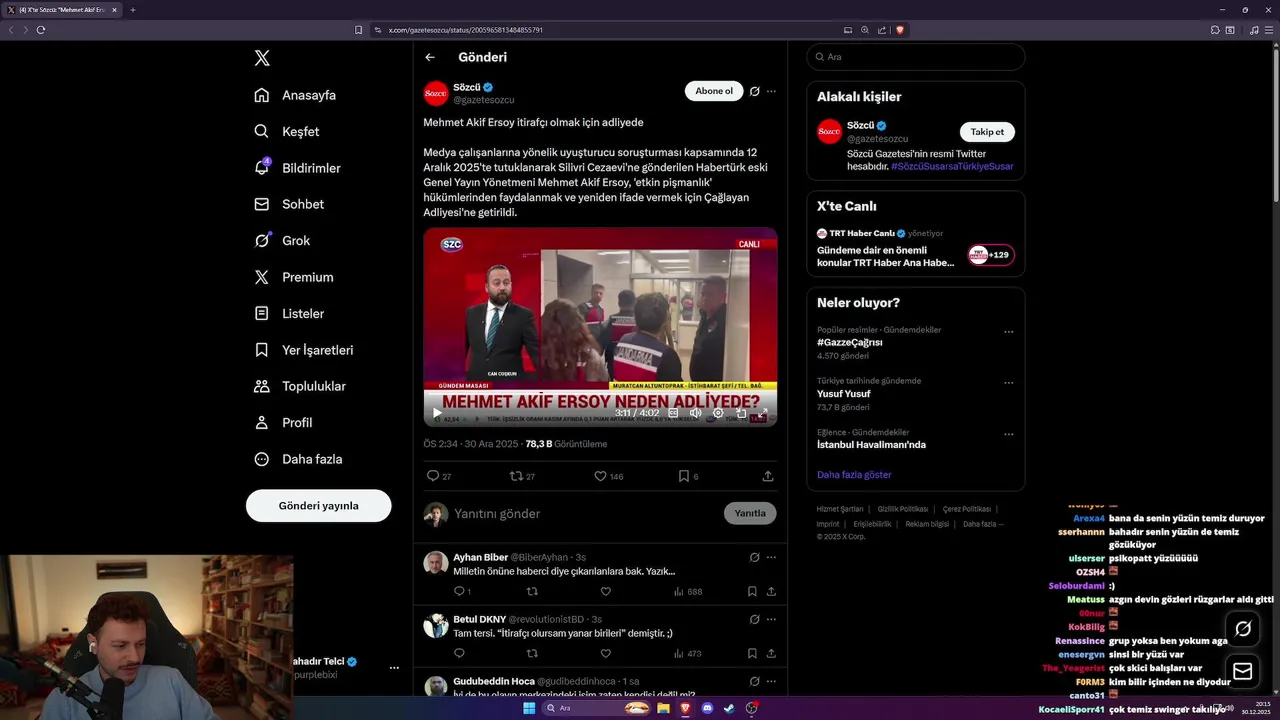1280x720 pixels.
Task: Open more options on Sözcü post
Action: point(771,91)
